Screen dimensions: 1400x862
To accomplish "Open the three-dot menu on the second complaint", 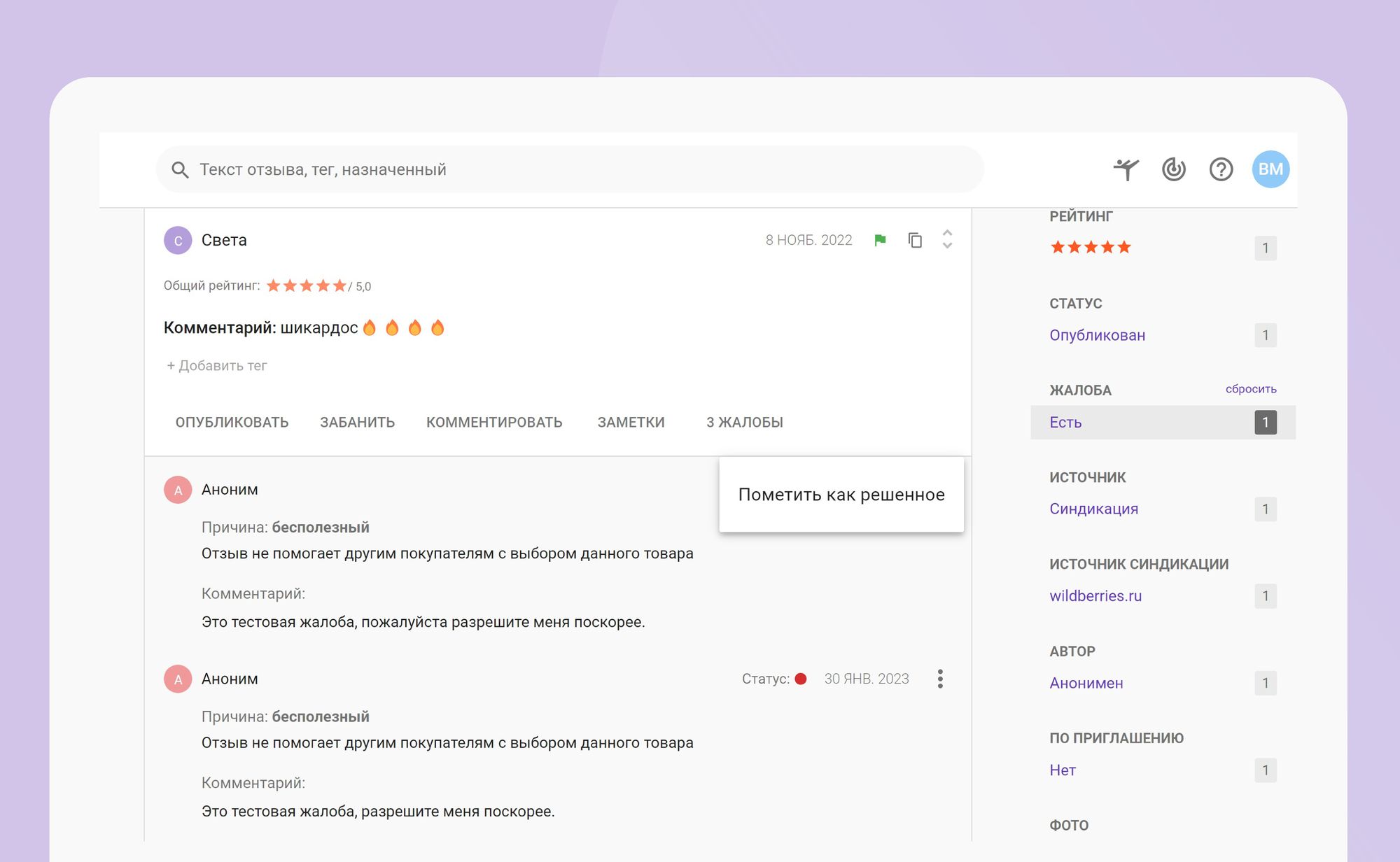I will click(941, 678).
